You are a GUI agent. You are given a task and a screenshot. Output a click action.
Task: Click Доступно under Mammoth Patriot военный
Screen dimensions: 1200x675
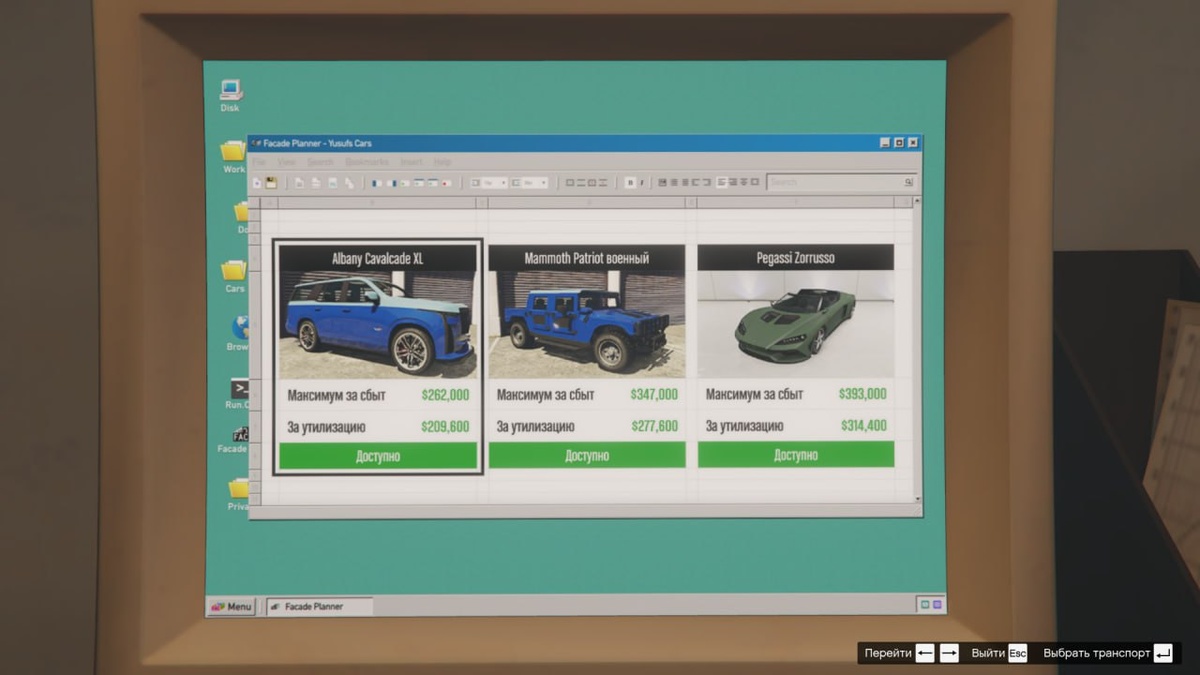[587, 455]
